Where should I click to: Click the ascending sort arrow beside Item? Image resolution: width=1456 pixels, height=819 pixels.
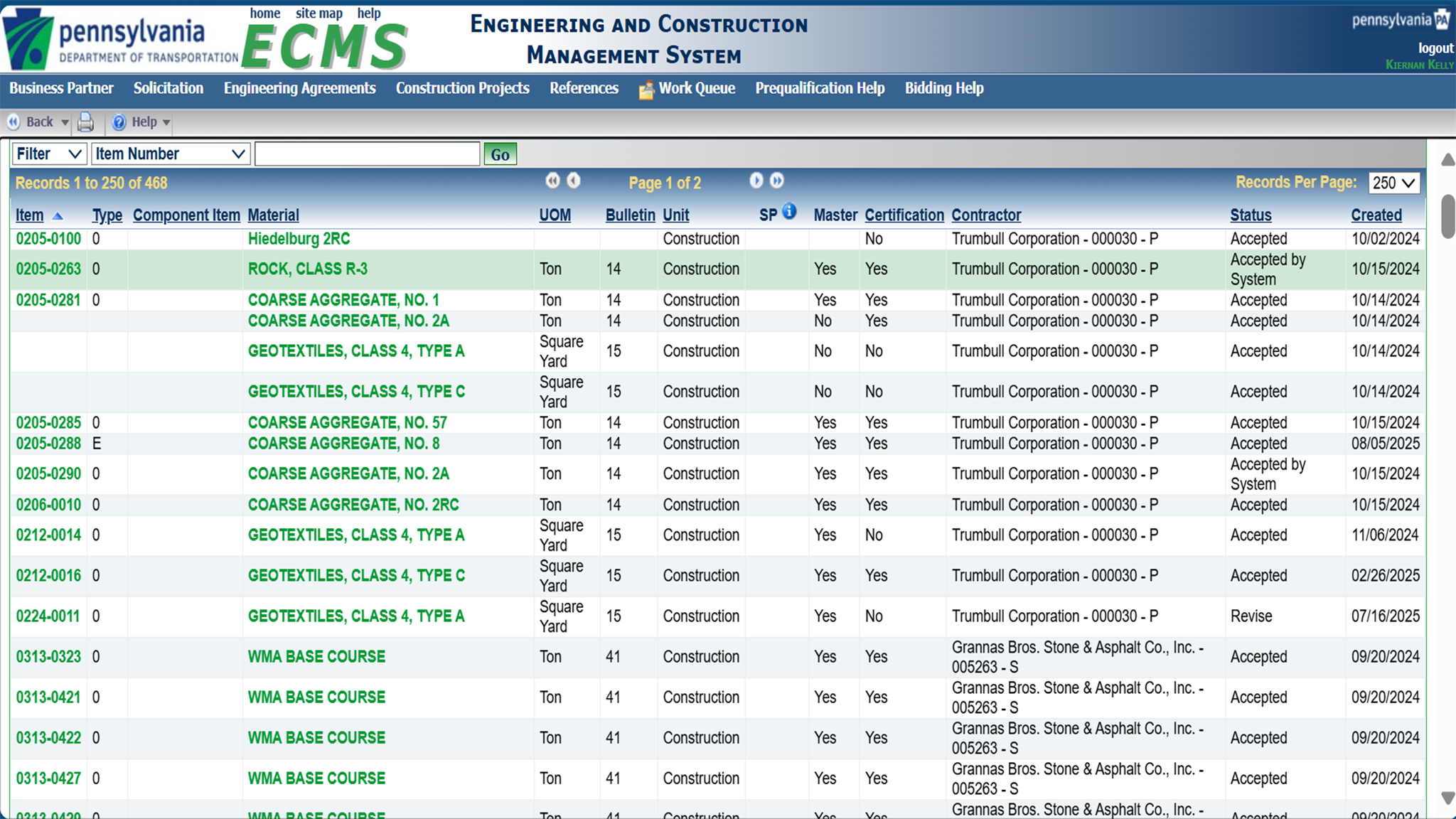[x=58, y=216]
